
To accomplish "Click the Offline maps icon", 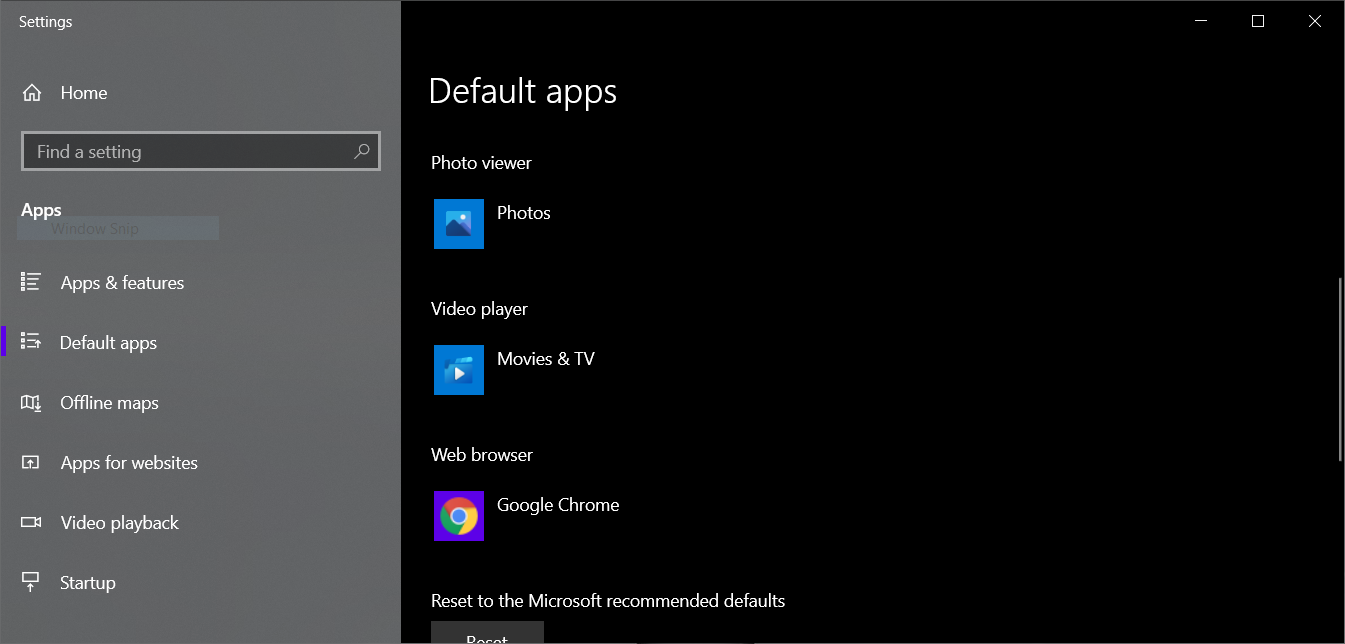I will click(x=31, y=403).
